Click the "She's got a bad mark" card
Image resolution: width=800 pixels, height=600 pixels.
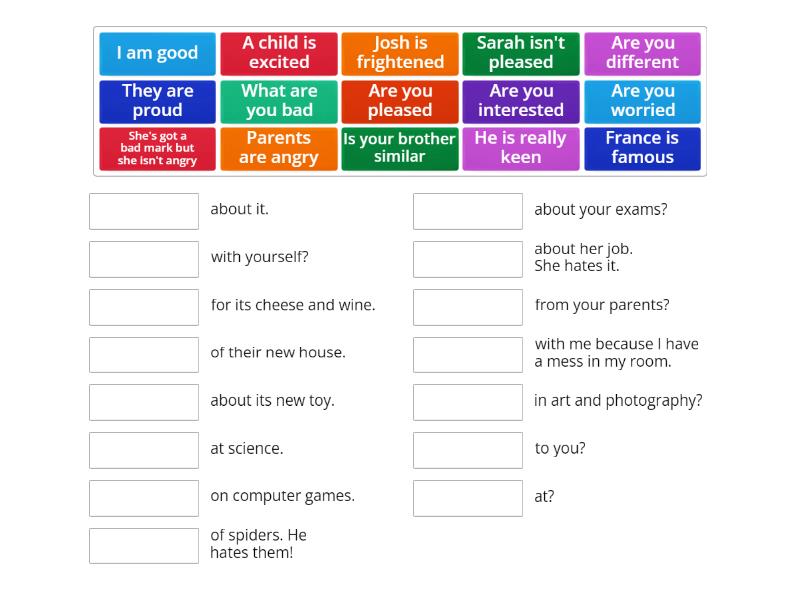(156, 149)
